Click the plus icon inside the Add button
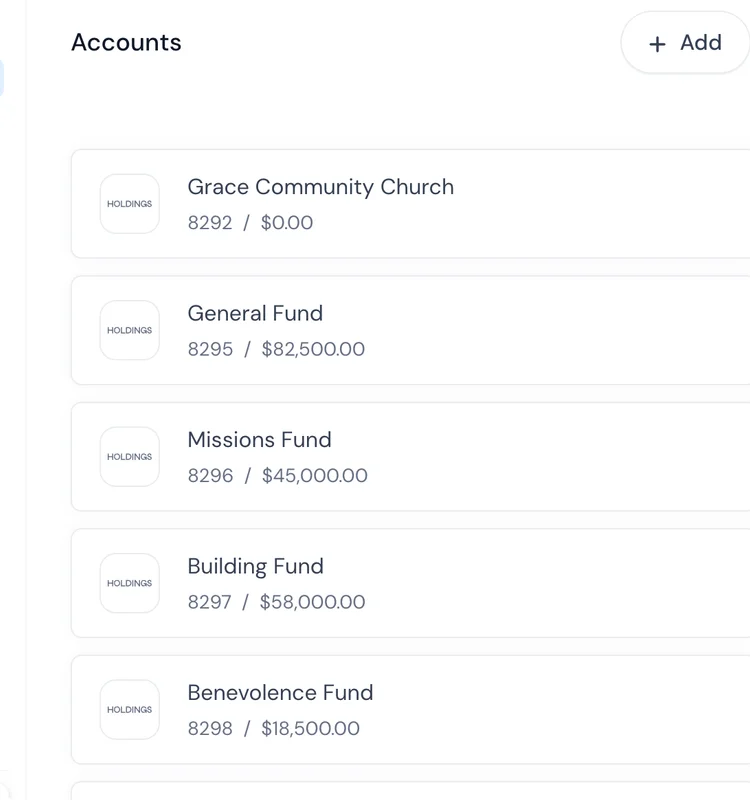The width and height of the screenshot is (750, 800). [x=657, y=43]
